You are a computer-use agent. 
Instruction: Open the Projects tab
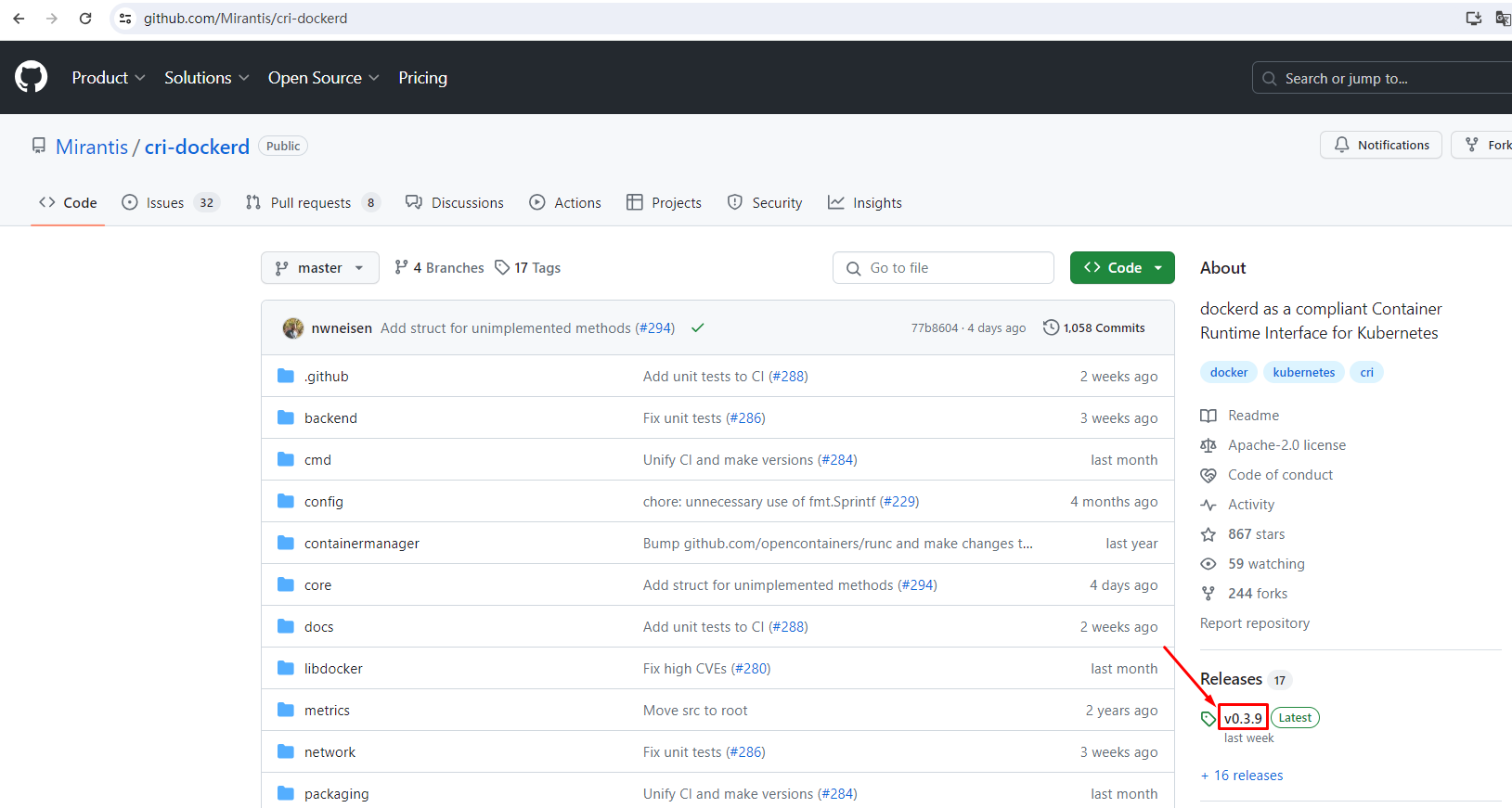click(665, 202)
